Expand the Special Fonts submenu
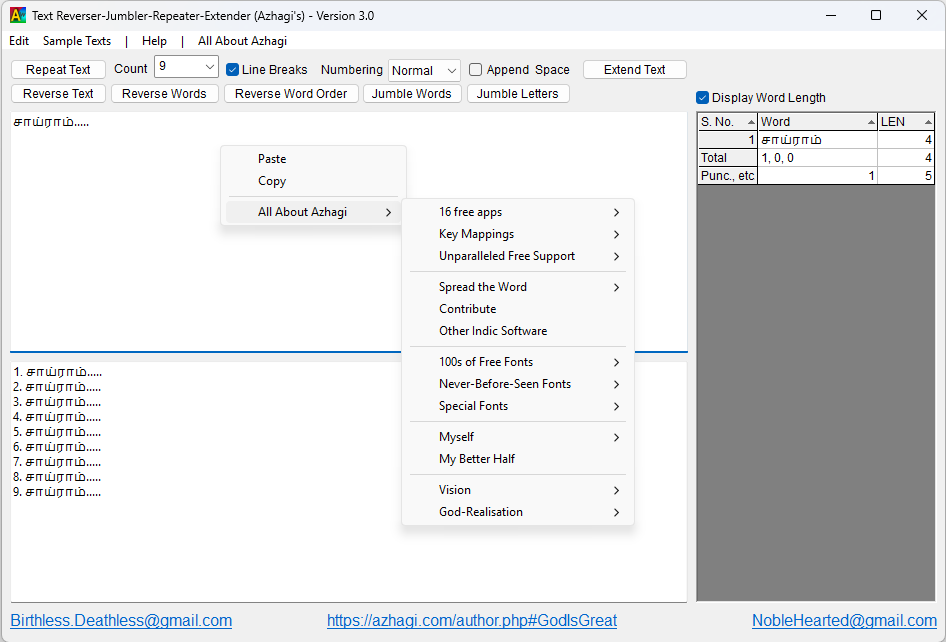Image resolution: width=946 pixels, height=642 pixels. (x=518, y=406)
